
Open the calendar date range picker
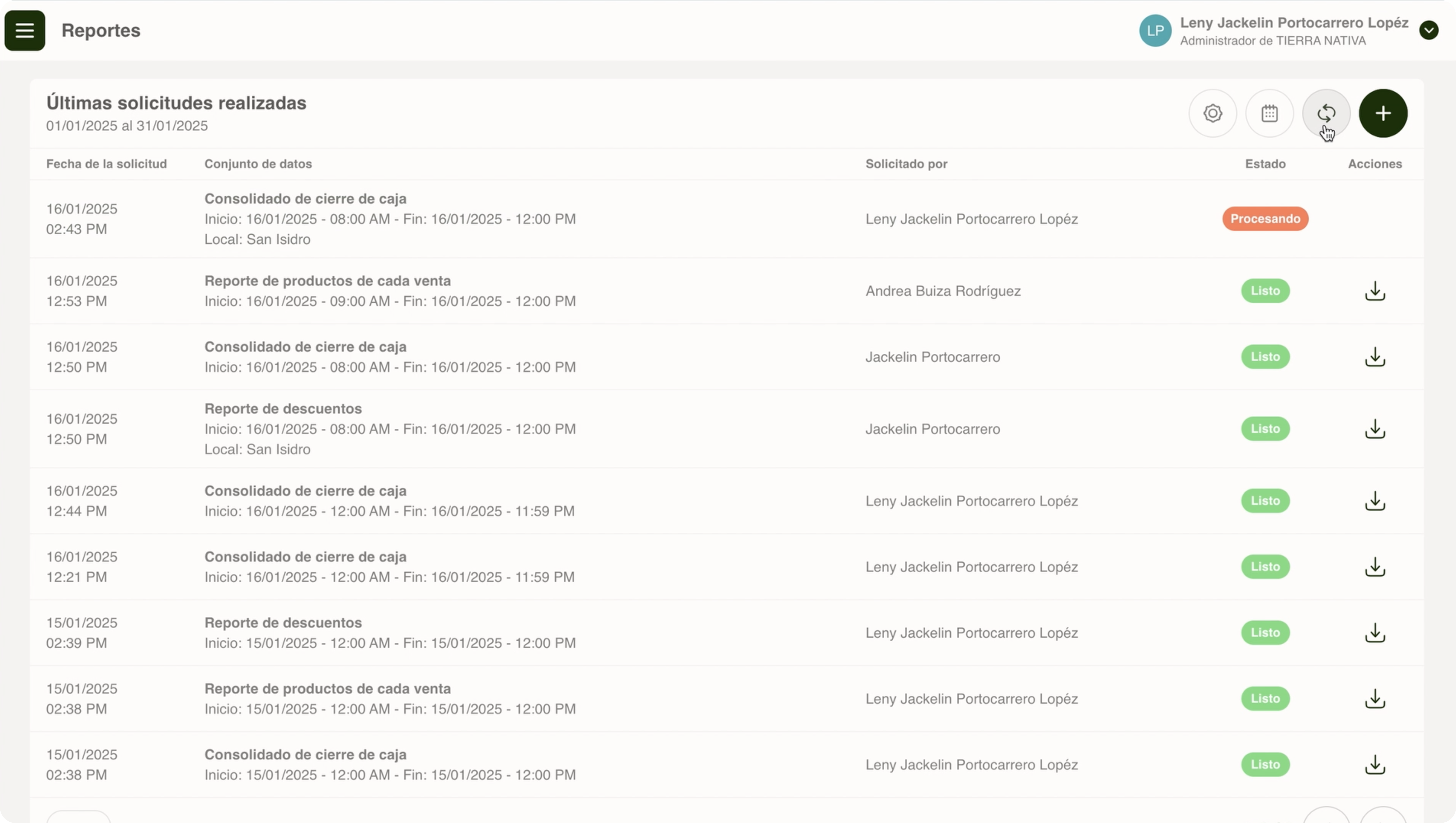[1270, 113]
